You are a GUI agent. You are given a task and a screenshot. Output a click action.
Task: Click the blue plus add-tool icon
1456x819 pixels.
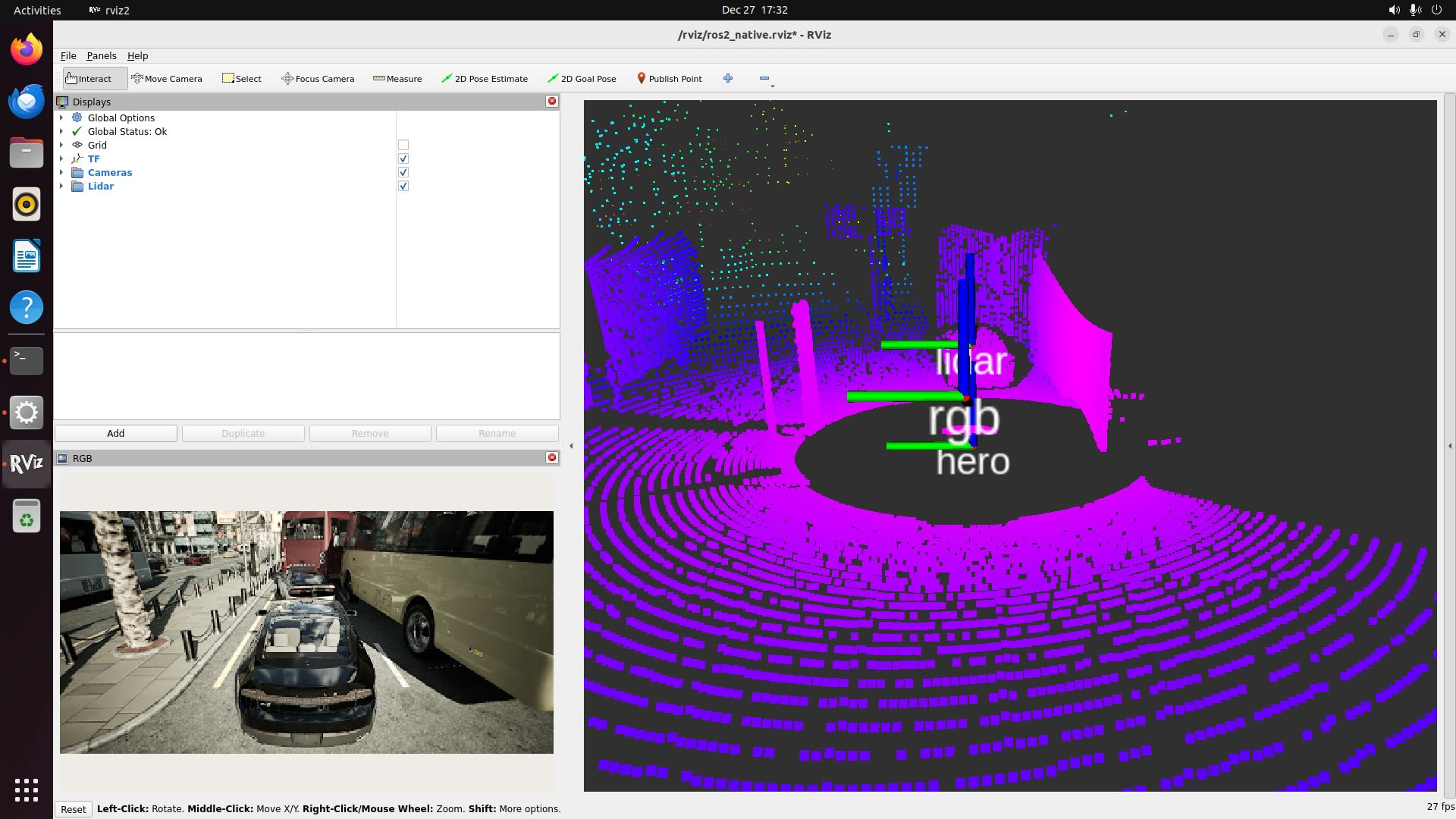click(728, 78)
